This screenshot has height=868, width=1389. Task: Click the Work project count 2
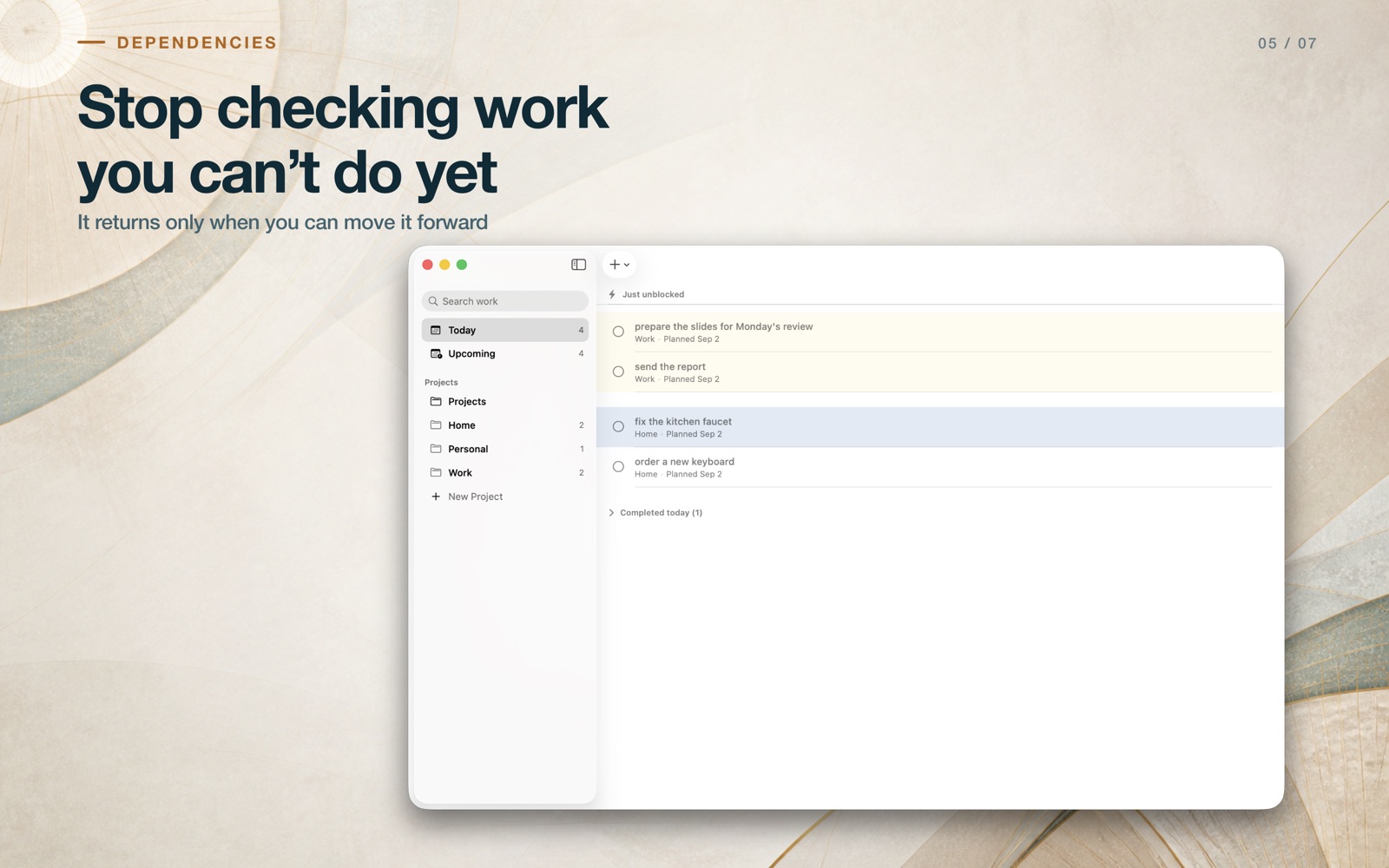coord(581,473)
